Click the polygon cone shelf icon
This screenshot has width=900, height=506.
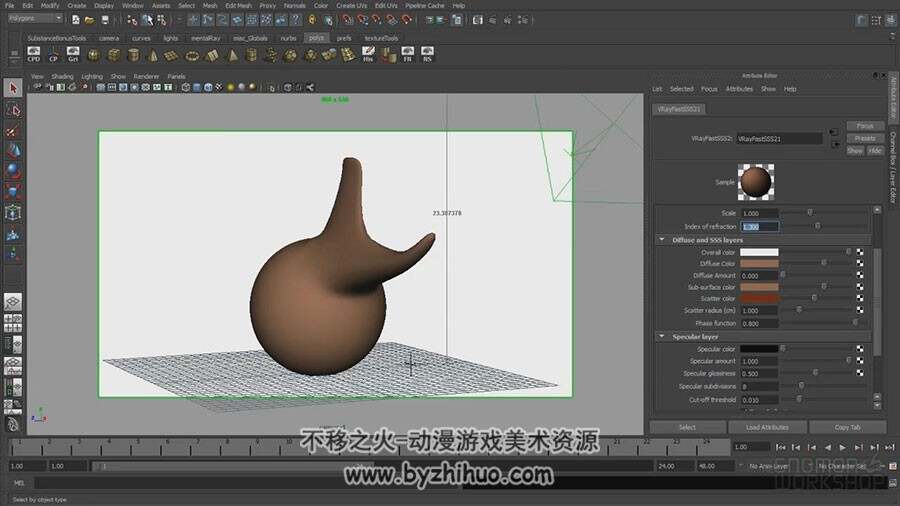[x=153, y=56]
